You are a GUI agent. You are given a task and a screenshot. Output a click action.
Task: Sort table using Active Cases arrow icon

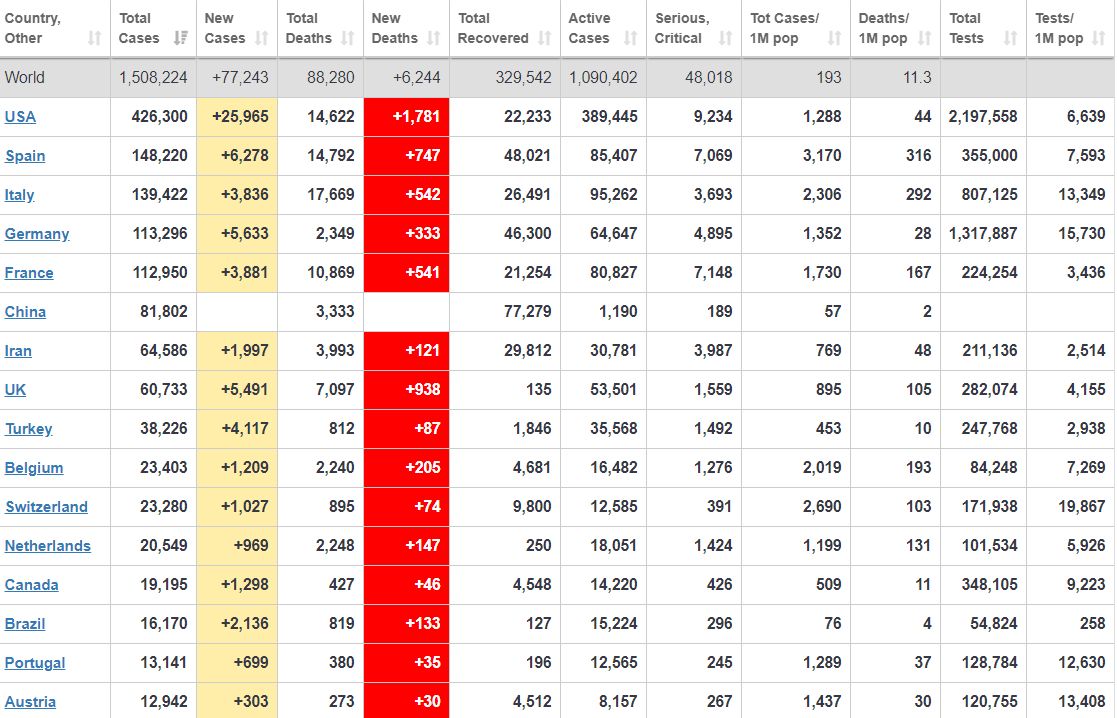tap(631, 39)
